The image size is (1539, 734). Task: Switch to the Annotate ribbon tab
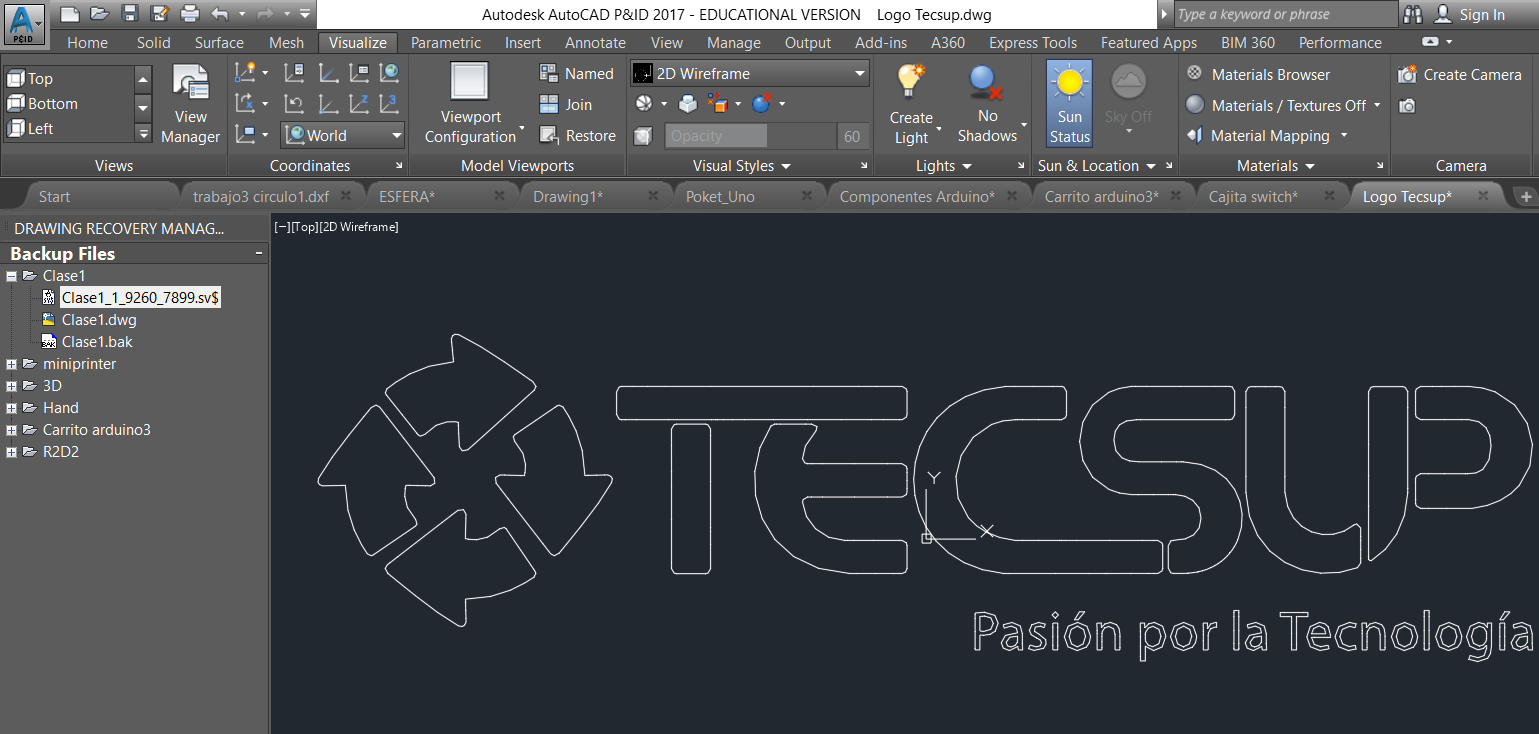595,42
